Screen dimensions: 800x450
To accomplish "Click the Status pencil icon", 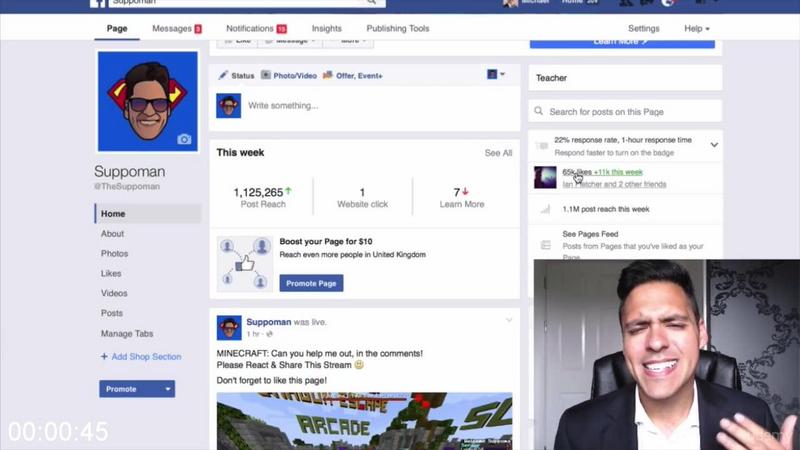I will (x=223, y=75).
